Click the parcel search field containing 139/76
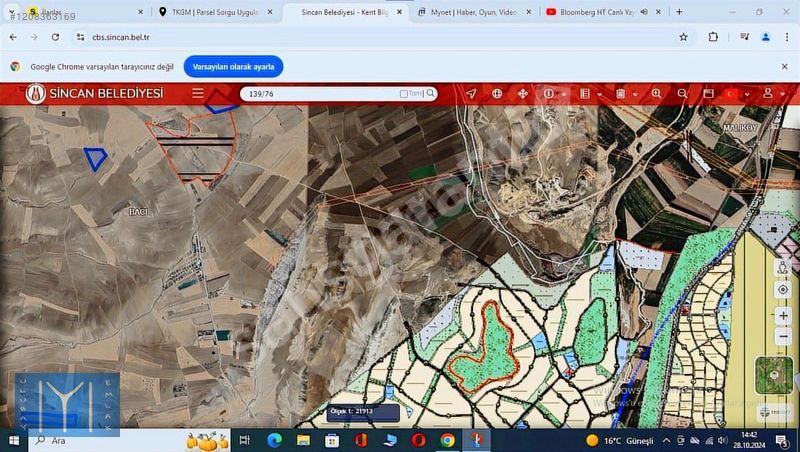 click(320, 94)
